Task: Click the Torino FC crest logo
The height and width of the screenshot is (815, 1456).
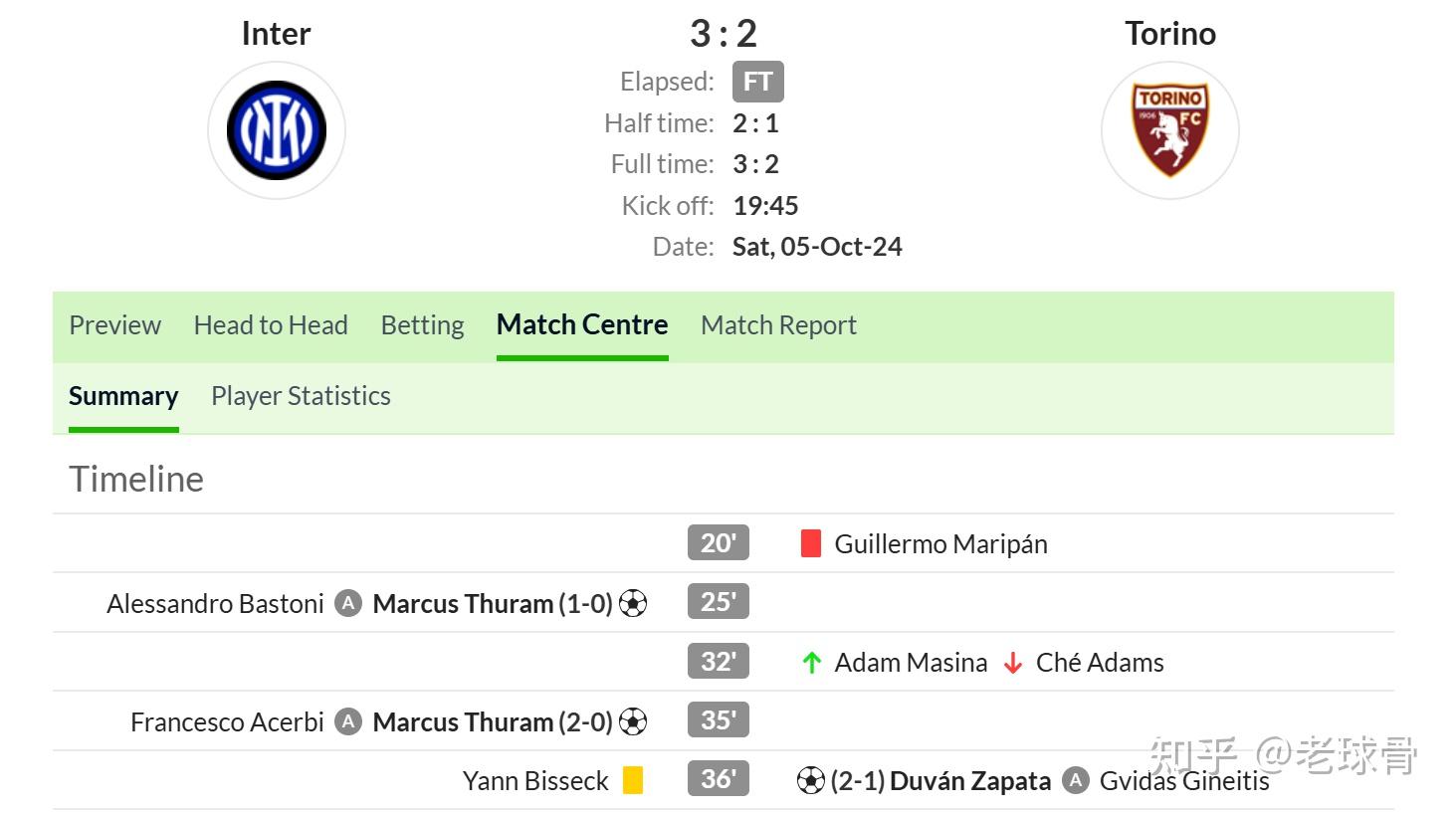Action: coord(1170,130)
